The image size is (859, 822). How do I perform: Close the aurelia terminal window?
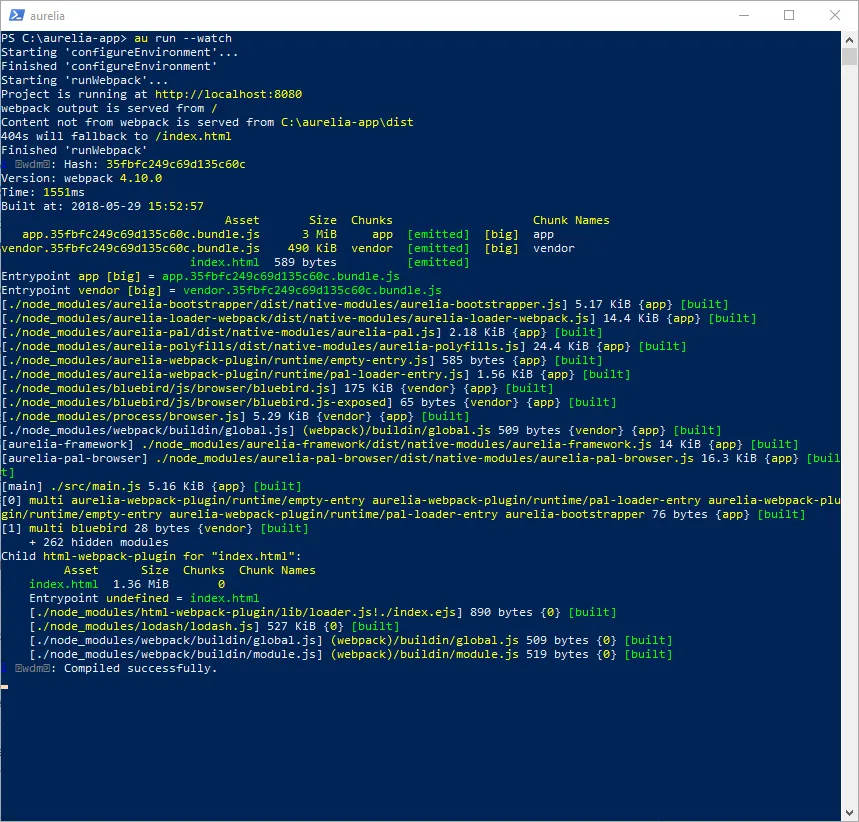tap(834, 15)
